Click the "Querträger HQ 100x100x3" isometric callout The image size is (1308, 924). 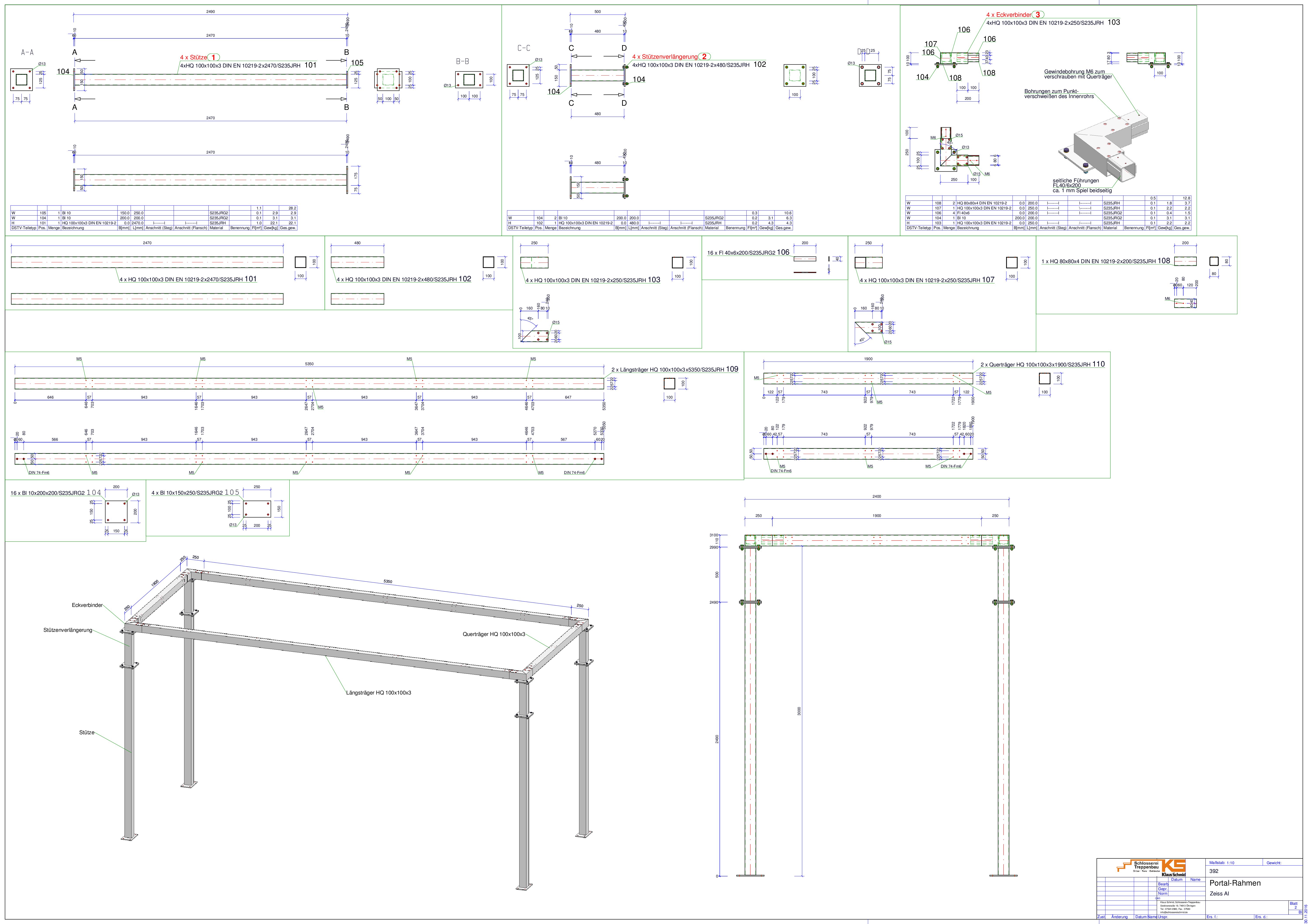tap(494, 634)
